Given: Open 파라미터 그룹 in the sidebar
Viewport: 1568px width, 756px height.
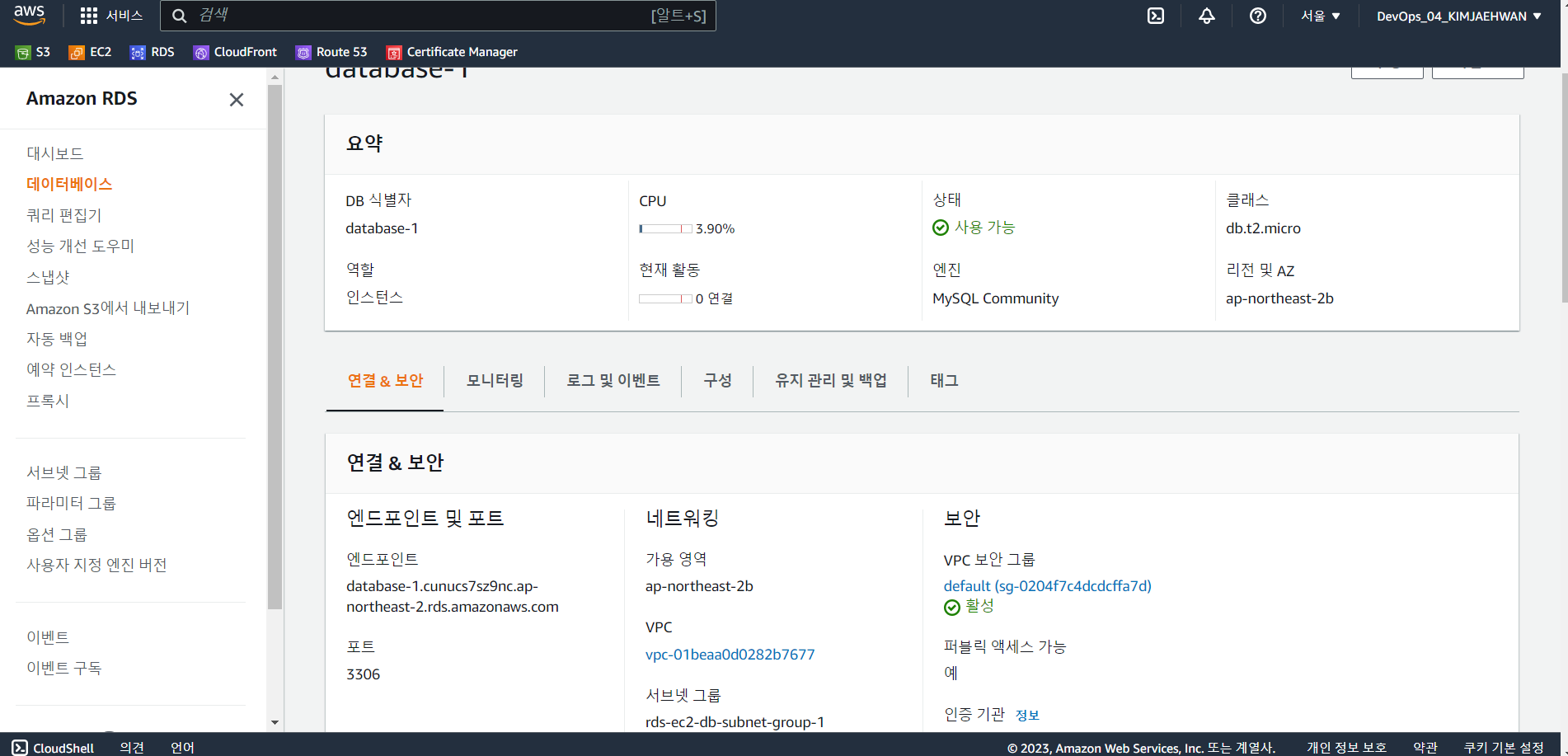Looking at the screenshot, I should tap(72, 503).
